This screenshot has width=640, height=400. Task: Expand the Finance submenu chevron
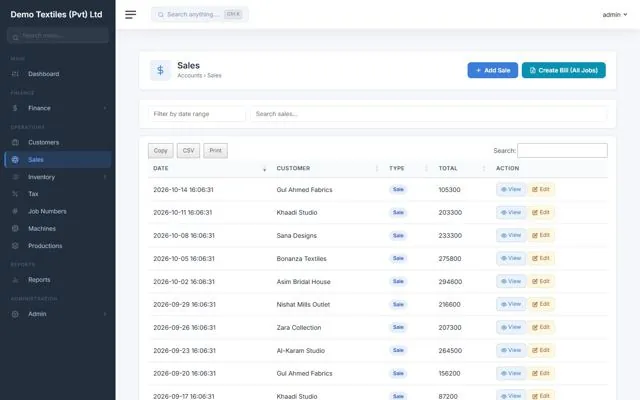105,108
